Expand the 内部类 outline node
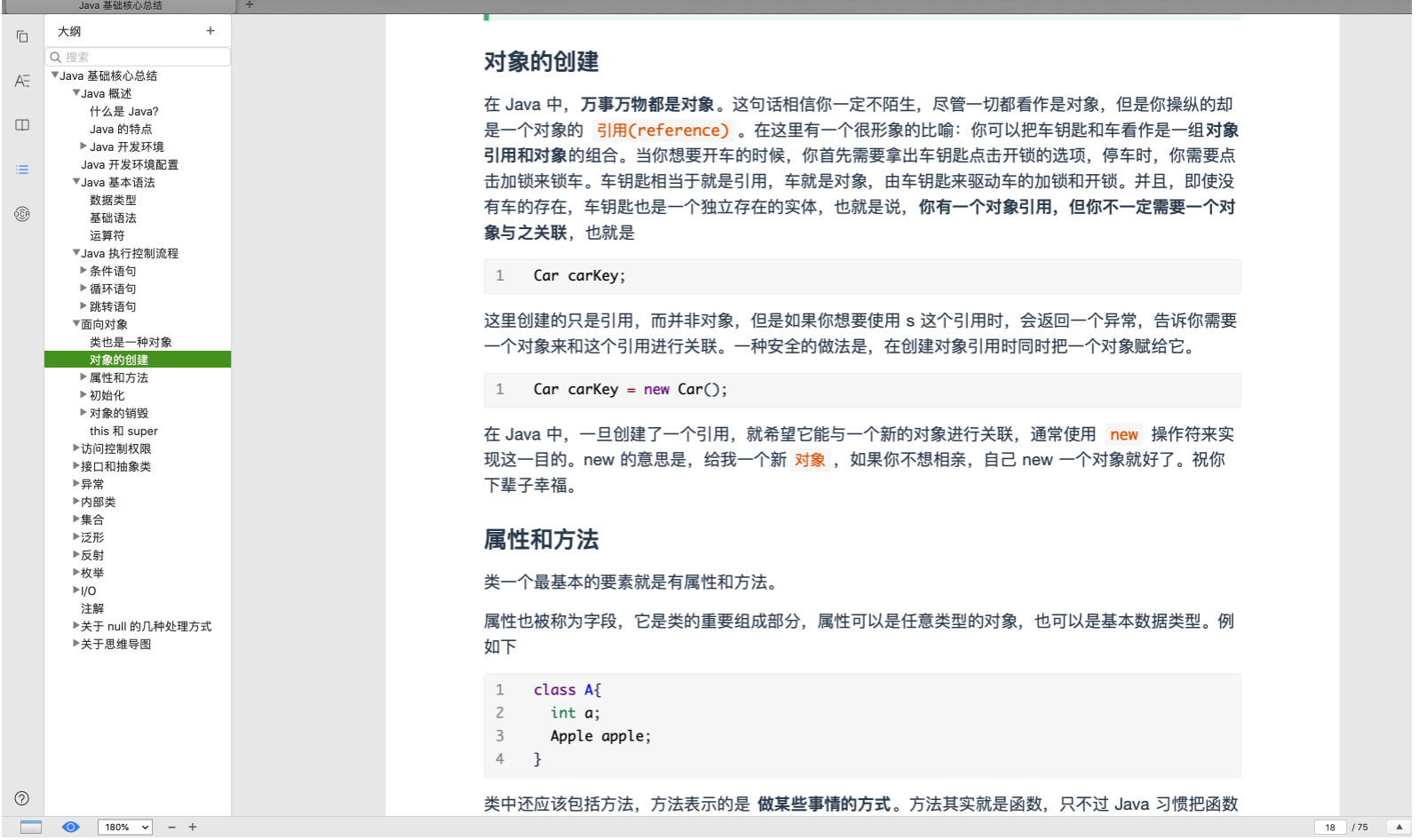The image size is (1419, 840). click(x=76, y=501)
